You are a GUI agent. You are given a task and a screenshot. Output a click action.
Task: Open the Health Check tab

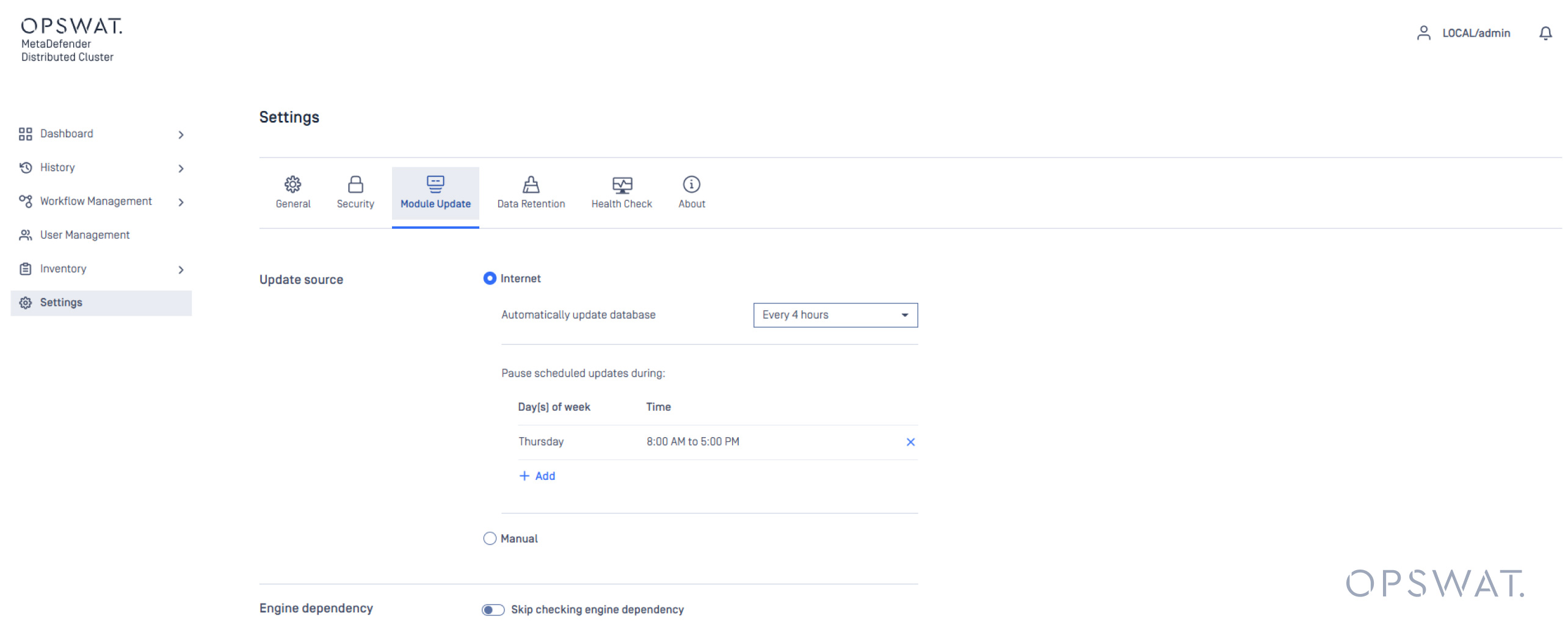621,192
